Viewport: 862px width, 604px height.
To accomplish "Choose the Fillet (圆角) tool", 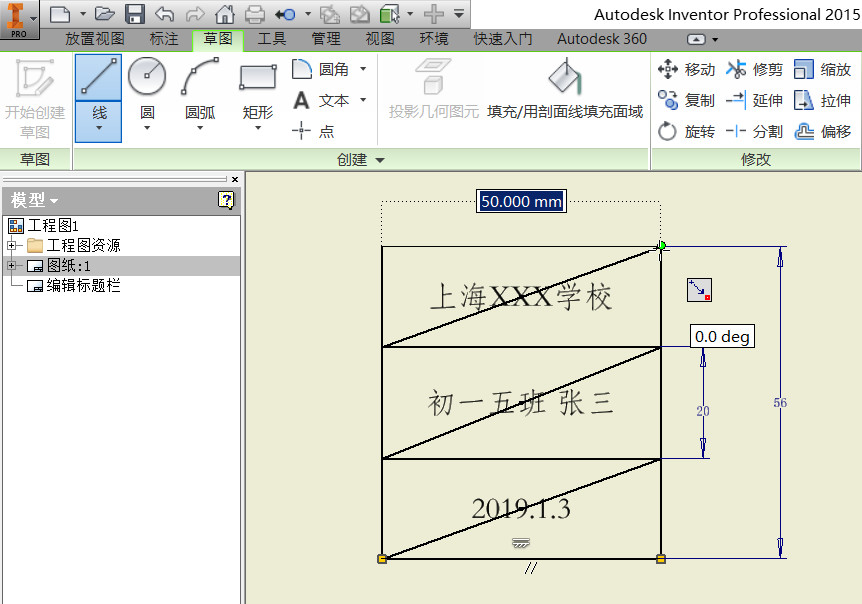I will (321, 69).
